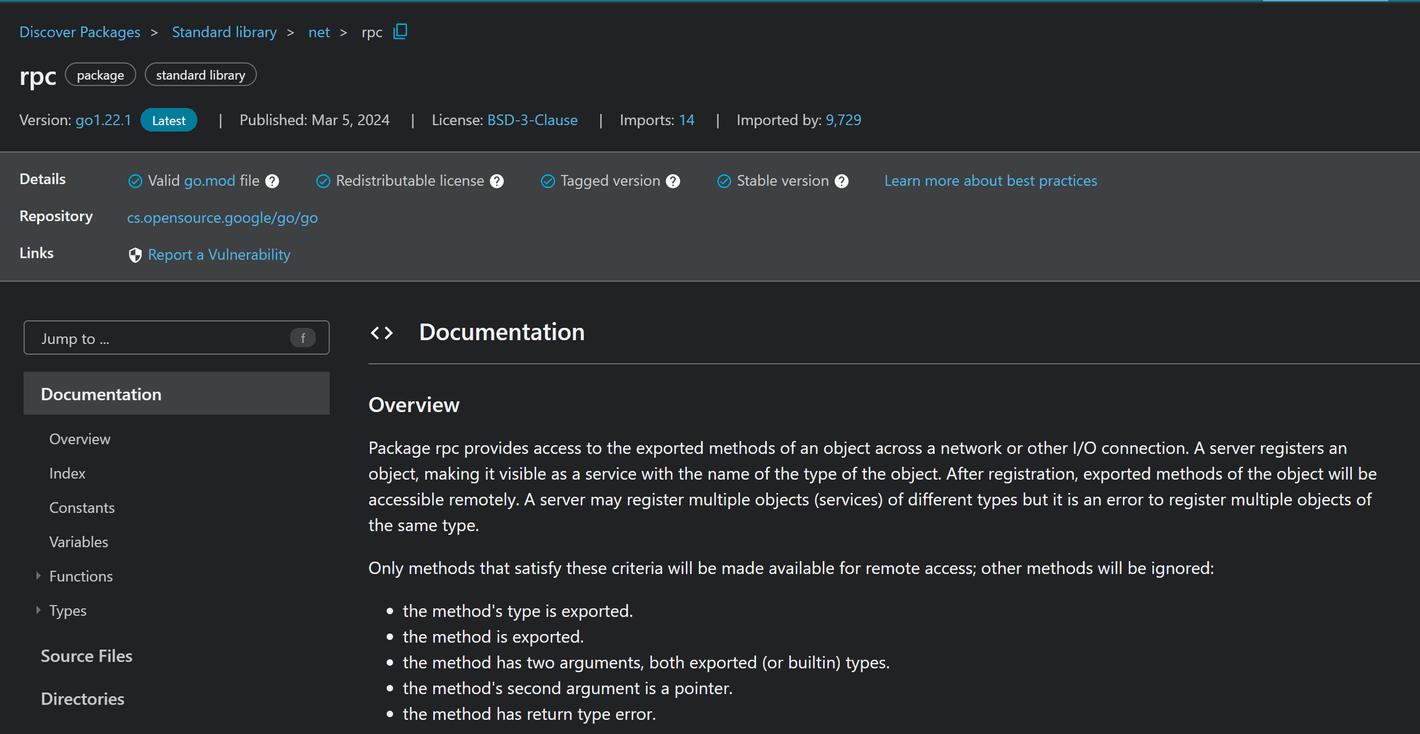
Task: Open the Directories section
Action: [x=82, y=699]
